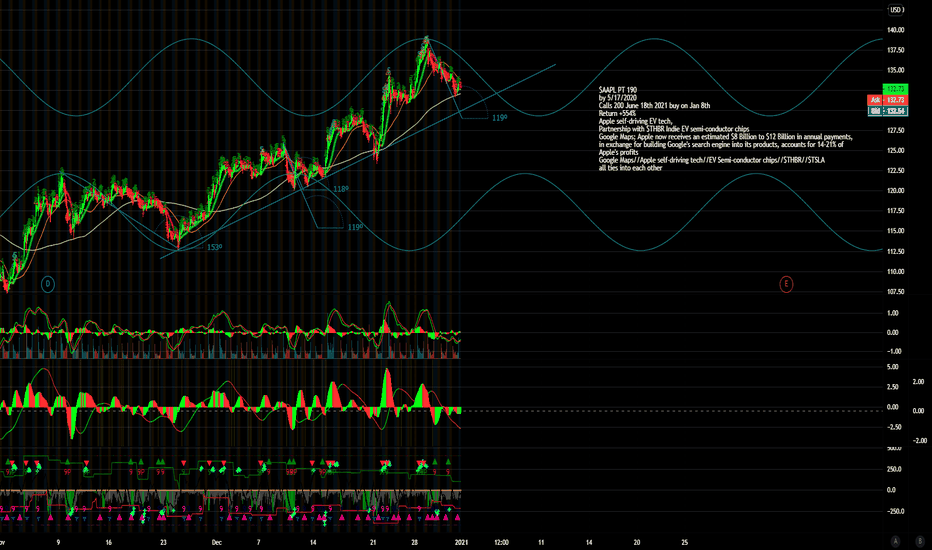This screenshot has height=550, width=932.
Task: Click the 120.00 price axis value
Action: pyautogui.click(x=896, y=191)
